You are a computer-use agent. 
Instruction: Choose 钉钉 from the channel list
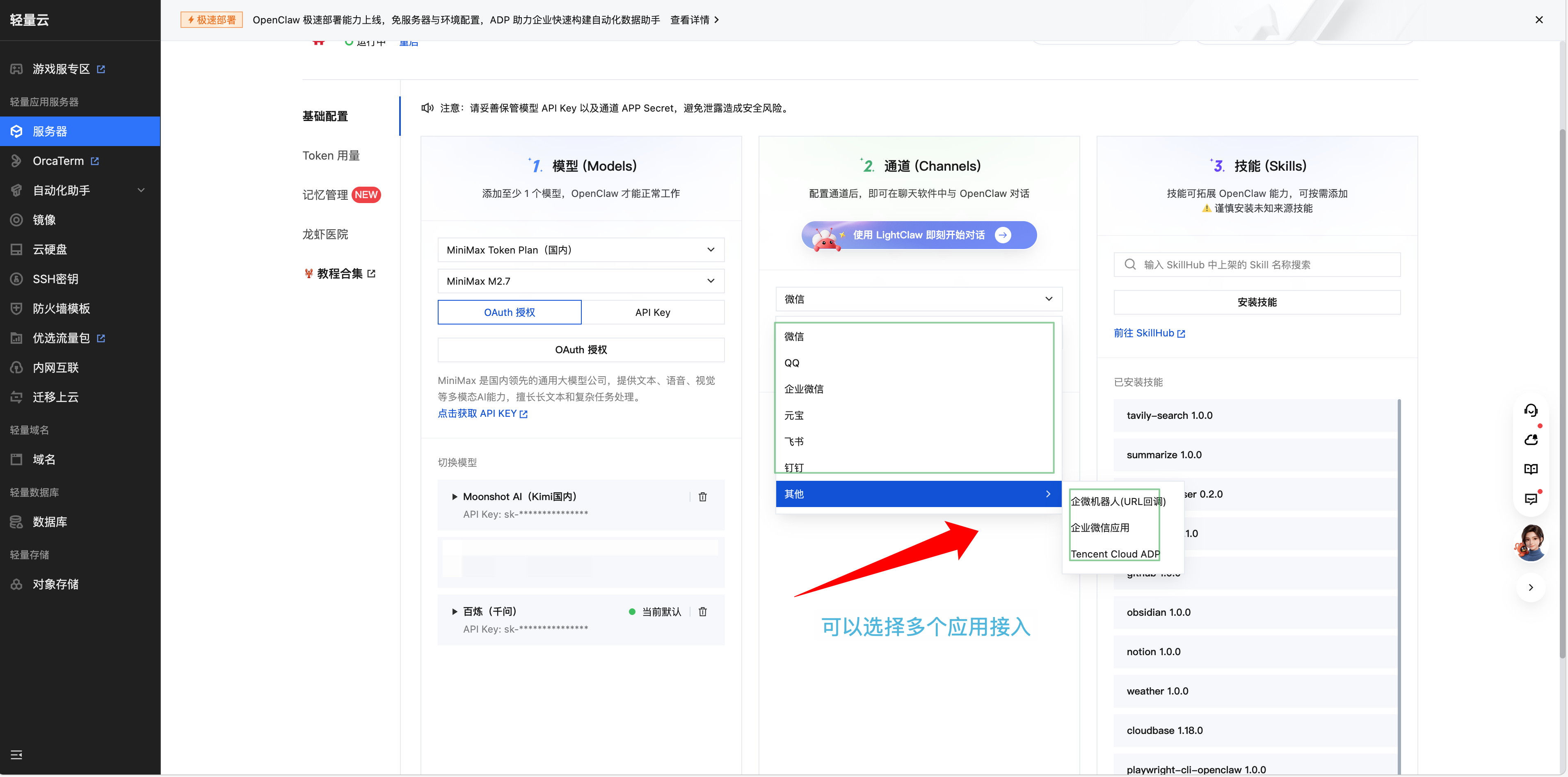919,468
